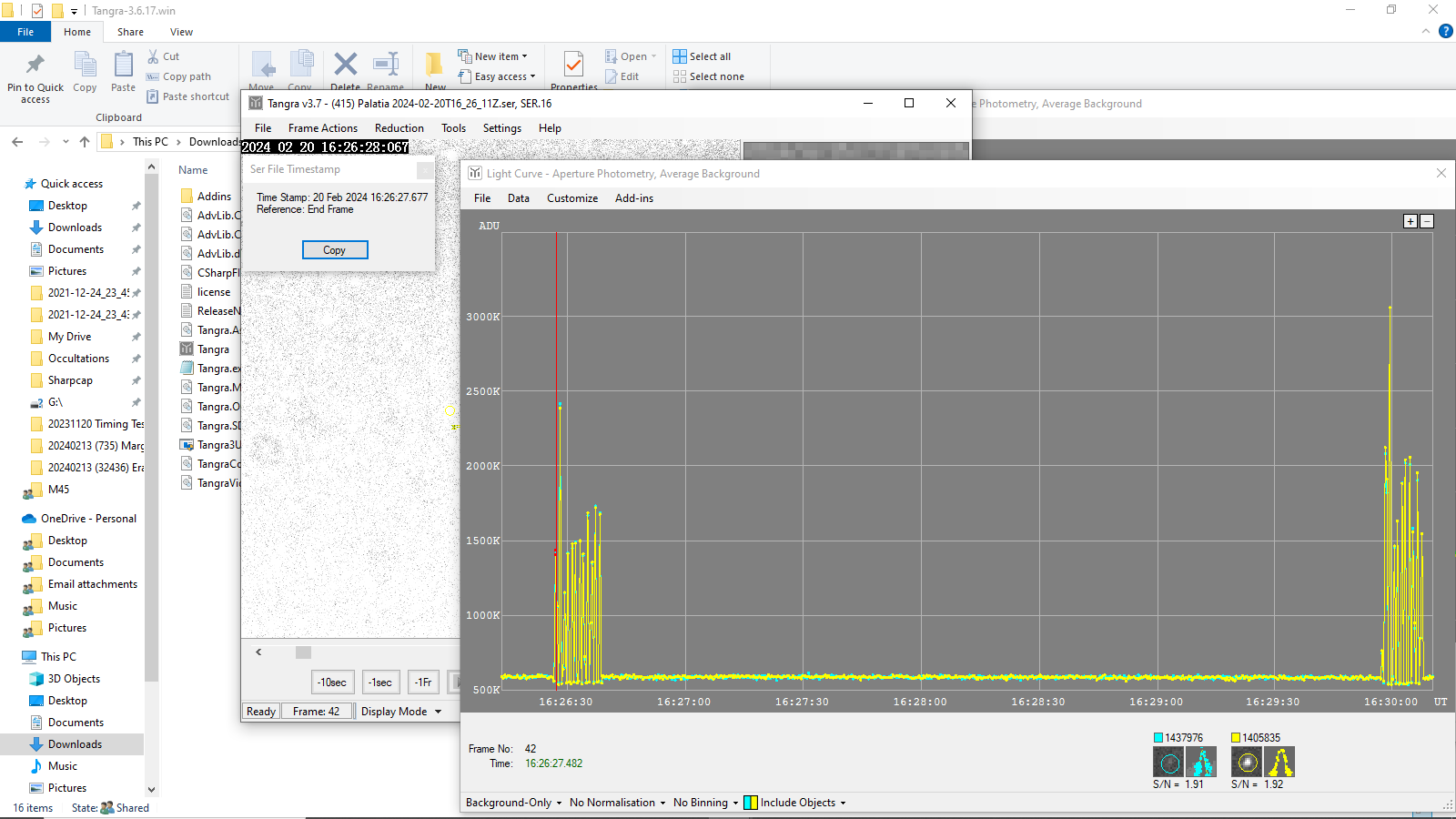1456x819 pixels.
Task: Zoom in light curve with plus button
Action: [1410, 221]
